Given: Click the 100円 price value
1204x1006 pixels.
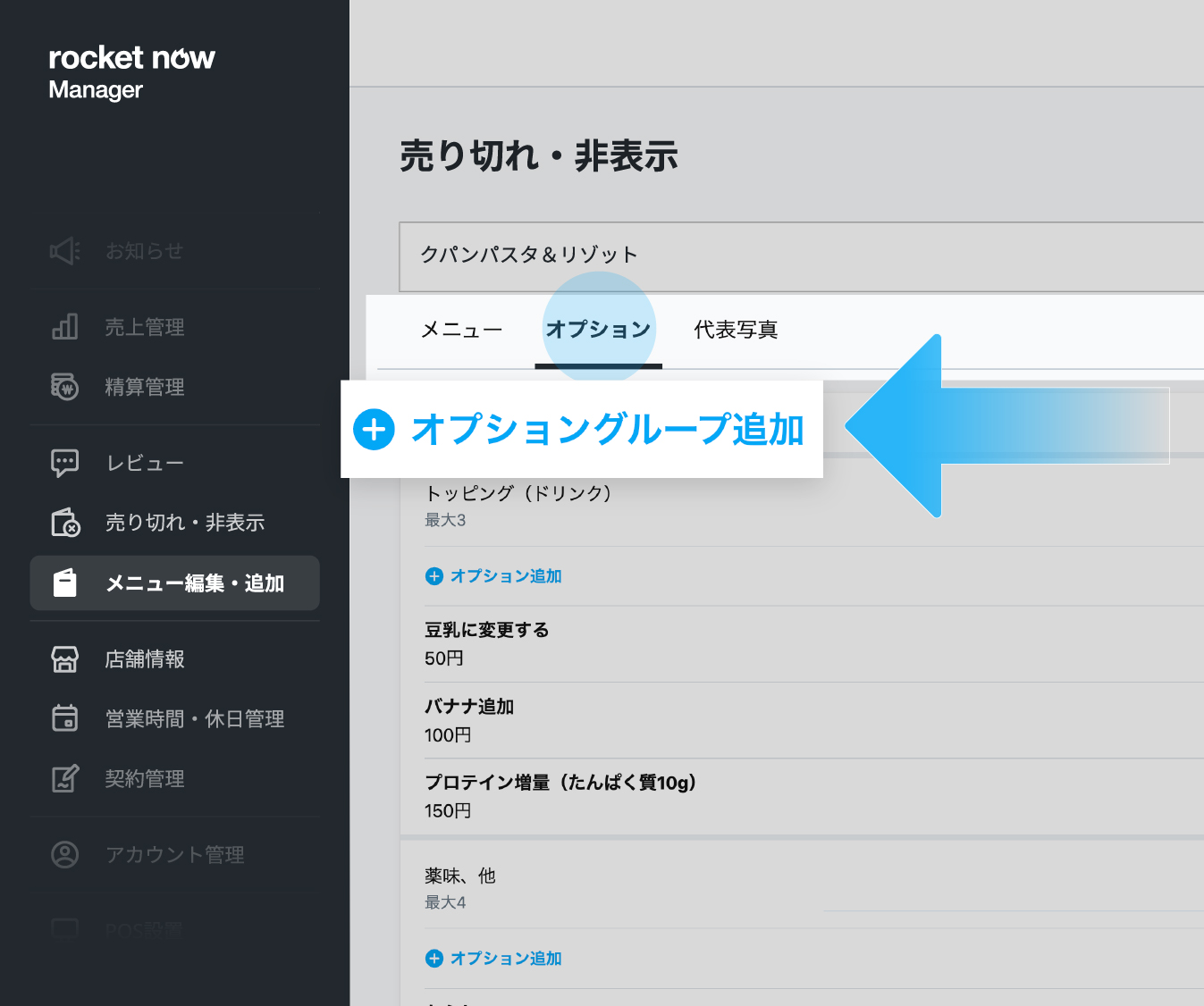Looking at the screenshot, I should pyautogui.click(x=448, y=735).
